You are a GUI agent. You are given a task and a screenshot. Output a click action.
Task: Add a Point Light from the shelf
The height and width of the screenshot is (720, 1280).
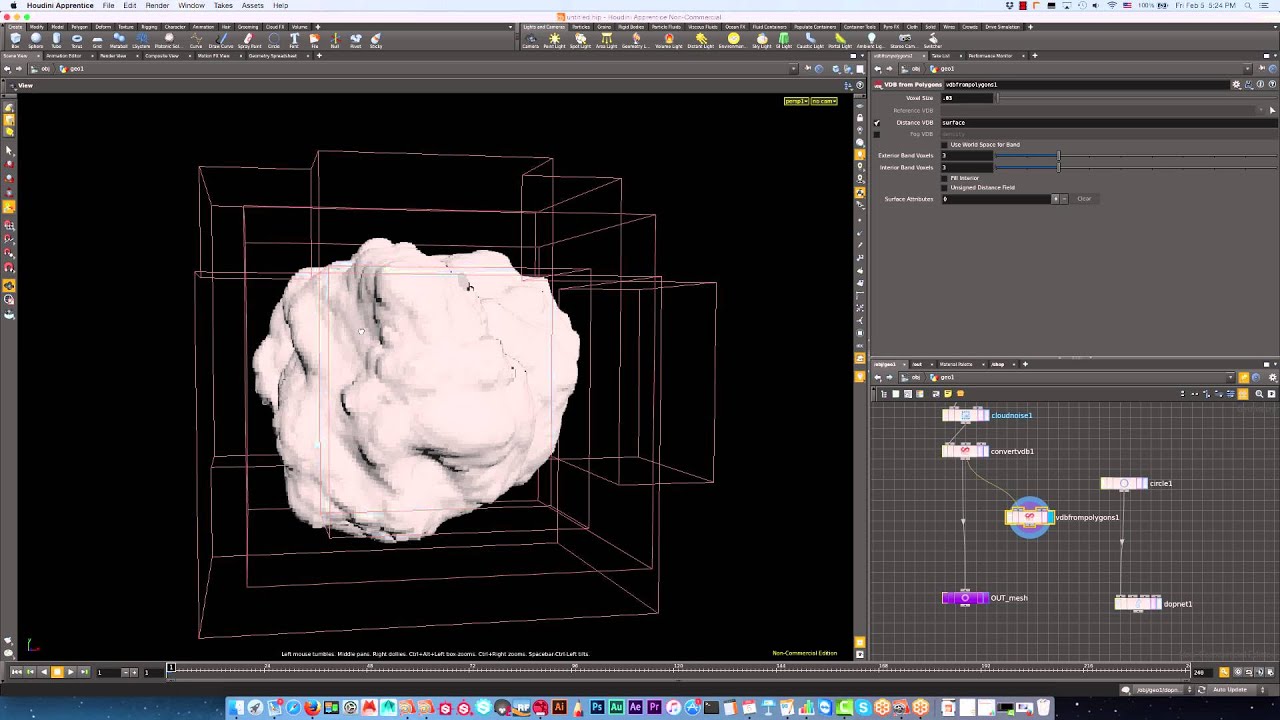(554, 40)
